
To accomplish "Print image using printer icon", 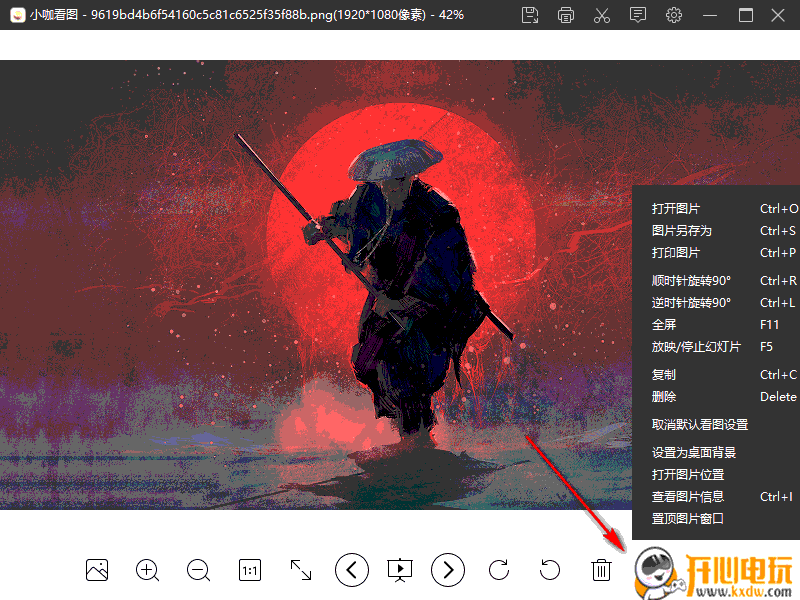I will [x=566, y=16].
